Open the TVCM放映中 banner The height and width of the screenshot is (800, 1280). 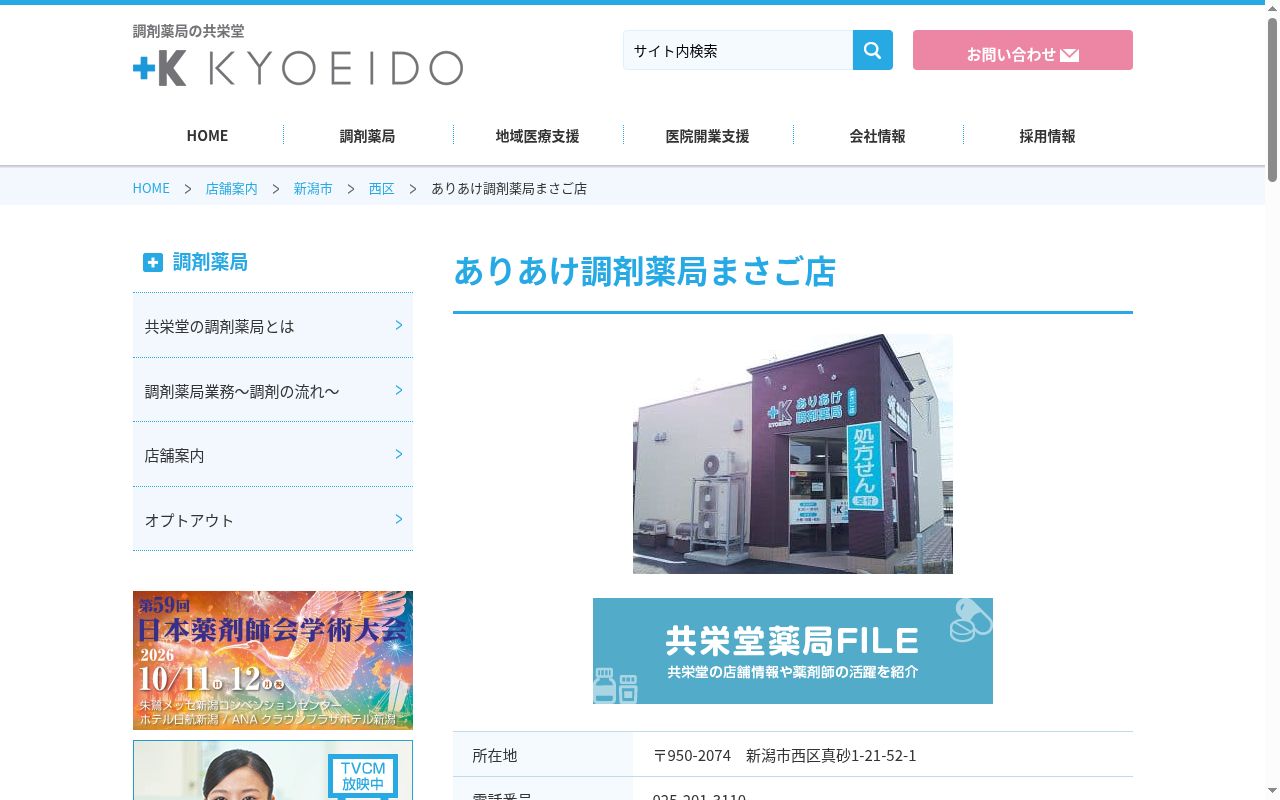pyautogui.click(x=273, y=770)
